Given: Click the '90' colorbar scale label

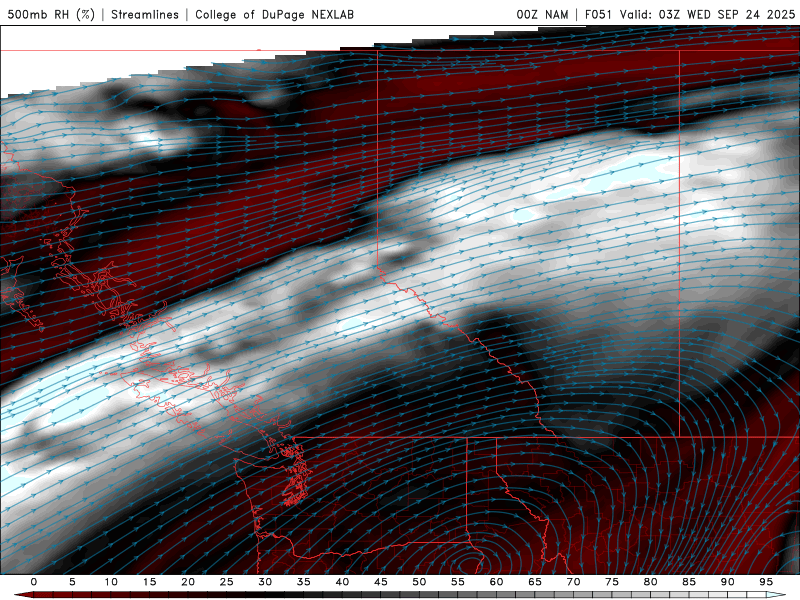Looking at the screenshot, I should coord(728,582).
